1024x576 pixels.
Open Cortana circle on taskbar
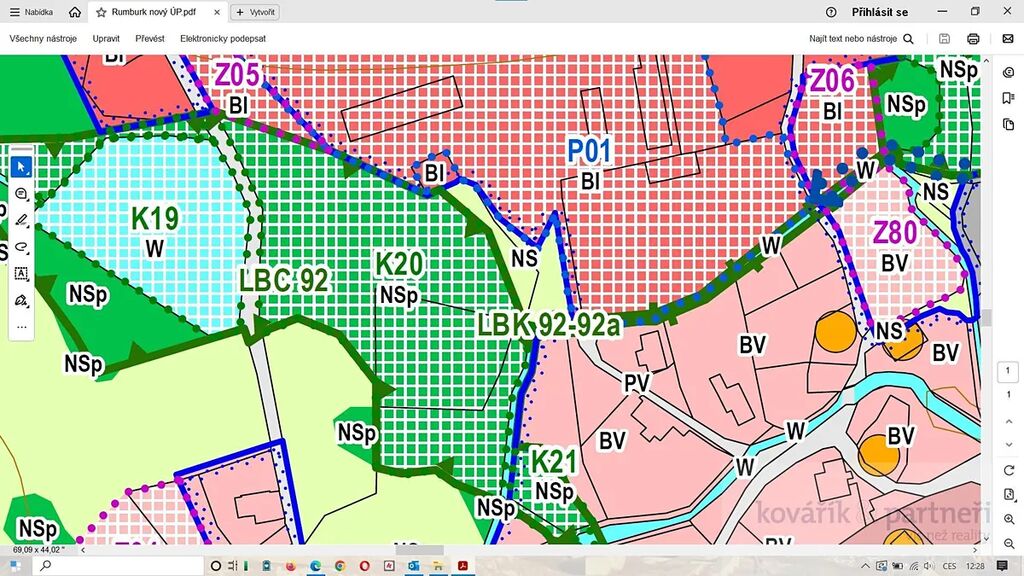215,566
